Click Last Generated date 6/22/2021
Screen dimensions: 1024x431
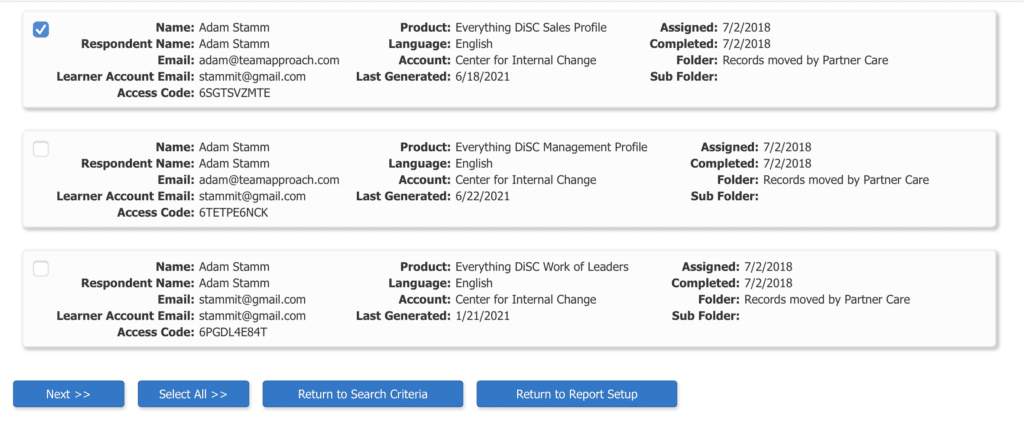[483, 196]
